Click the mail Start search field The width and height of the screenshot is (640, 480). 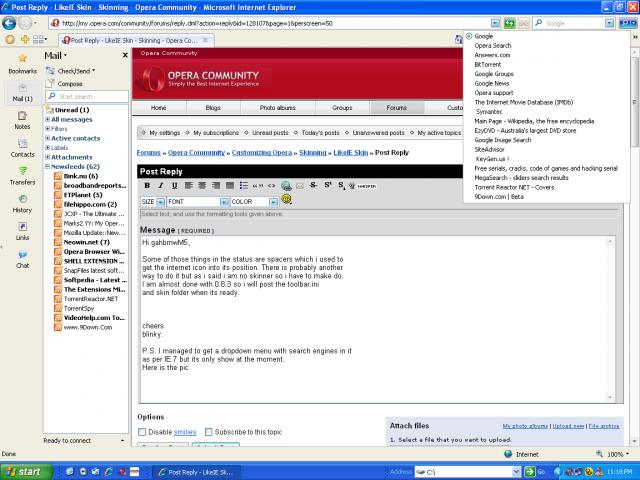(87, 96)
